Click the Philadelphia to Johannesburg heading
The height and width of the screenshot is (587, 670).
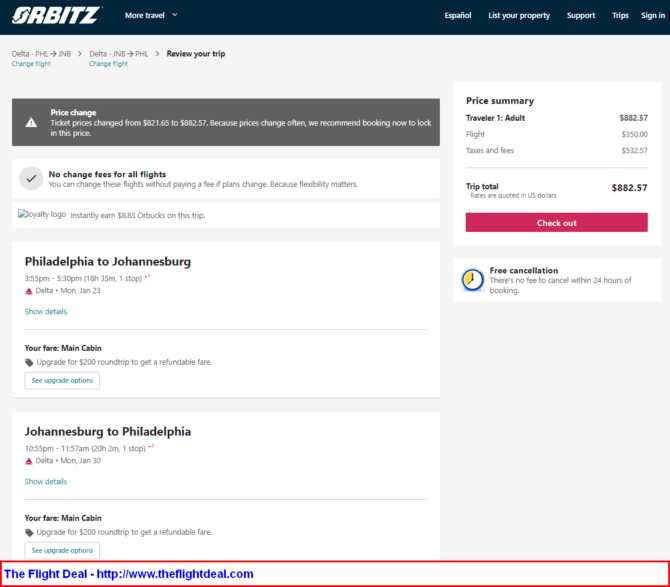[x=108, y=261]
